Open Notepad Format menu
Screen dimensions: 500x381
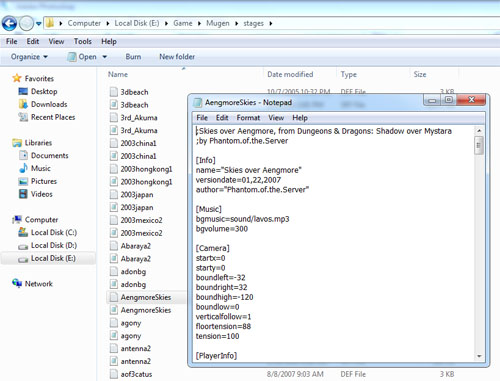[248, 118]
